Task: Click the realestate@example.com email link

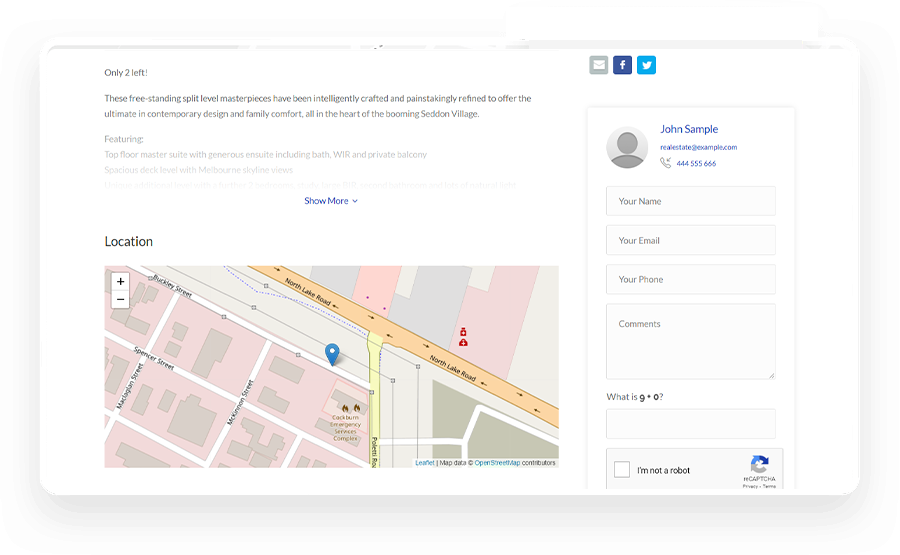Action: [x=698, y=147]
